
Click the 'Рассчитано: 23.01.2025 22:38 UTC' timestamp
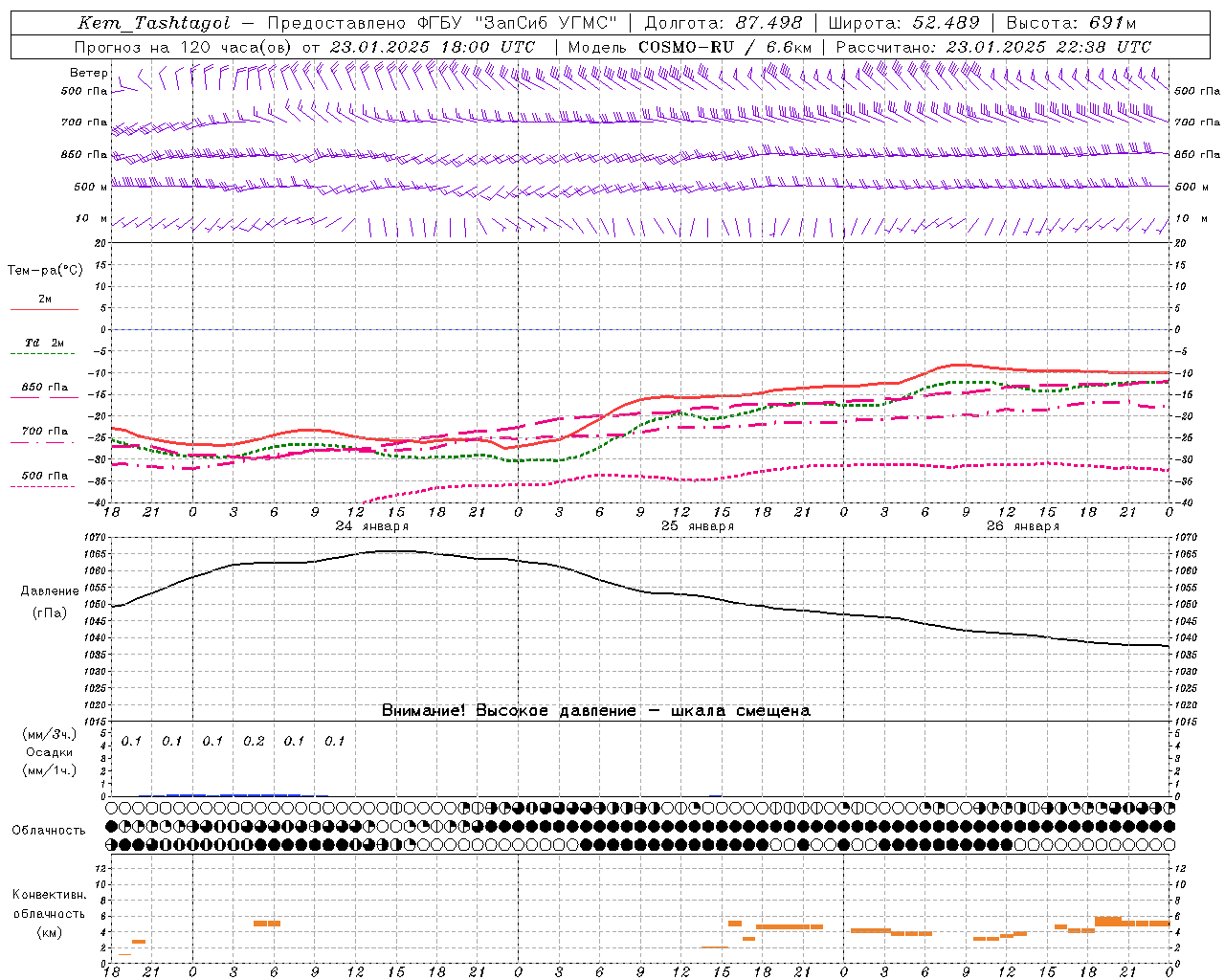(993, 47)
